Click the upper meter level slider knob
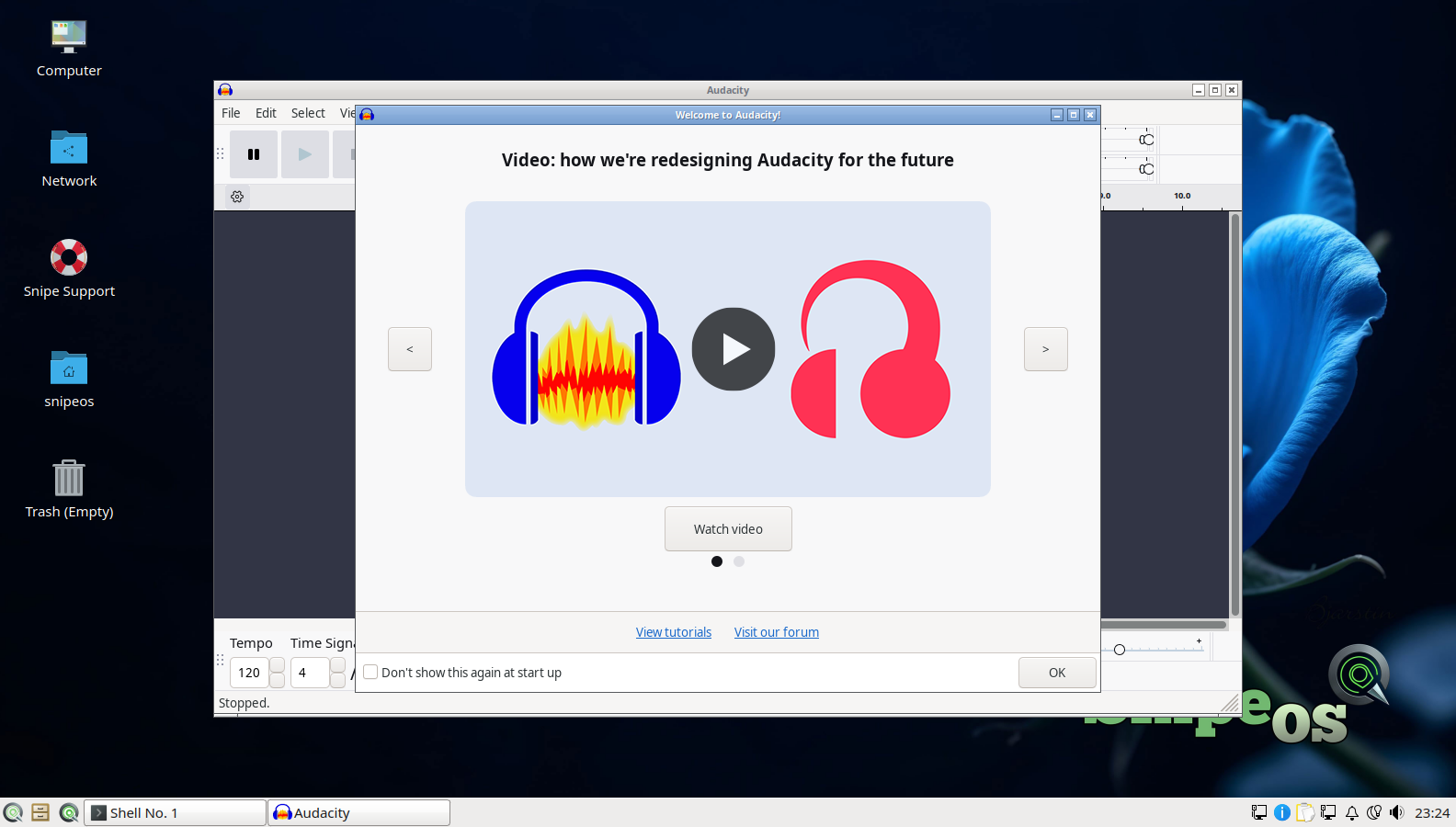 pyautogui.click(x=1146, y=140)
